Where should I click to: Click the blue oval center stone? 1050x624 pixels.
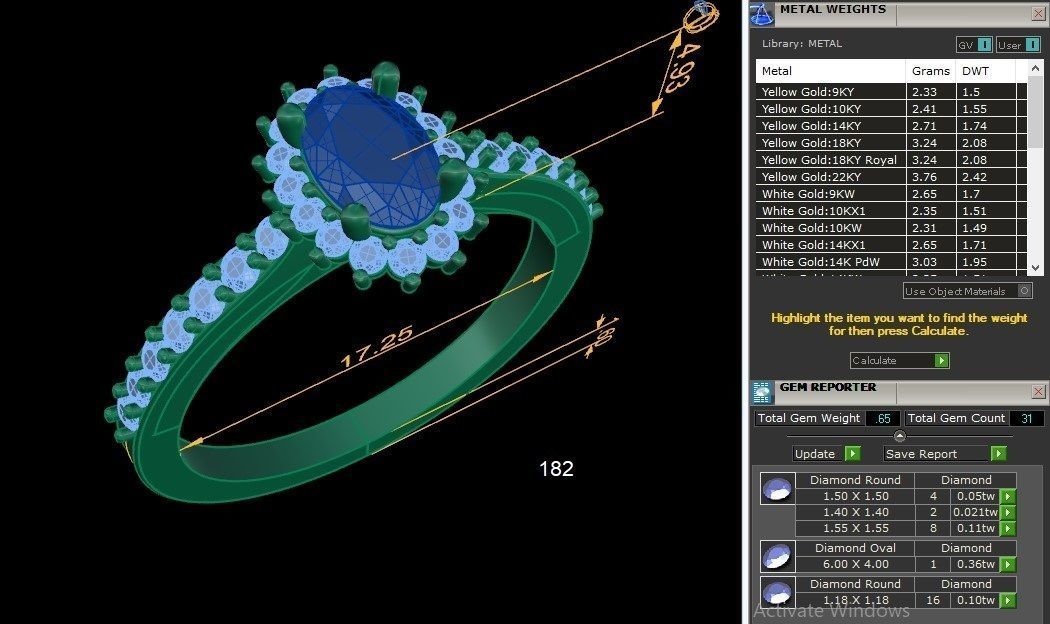pos(372,157)
